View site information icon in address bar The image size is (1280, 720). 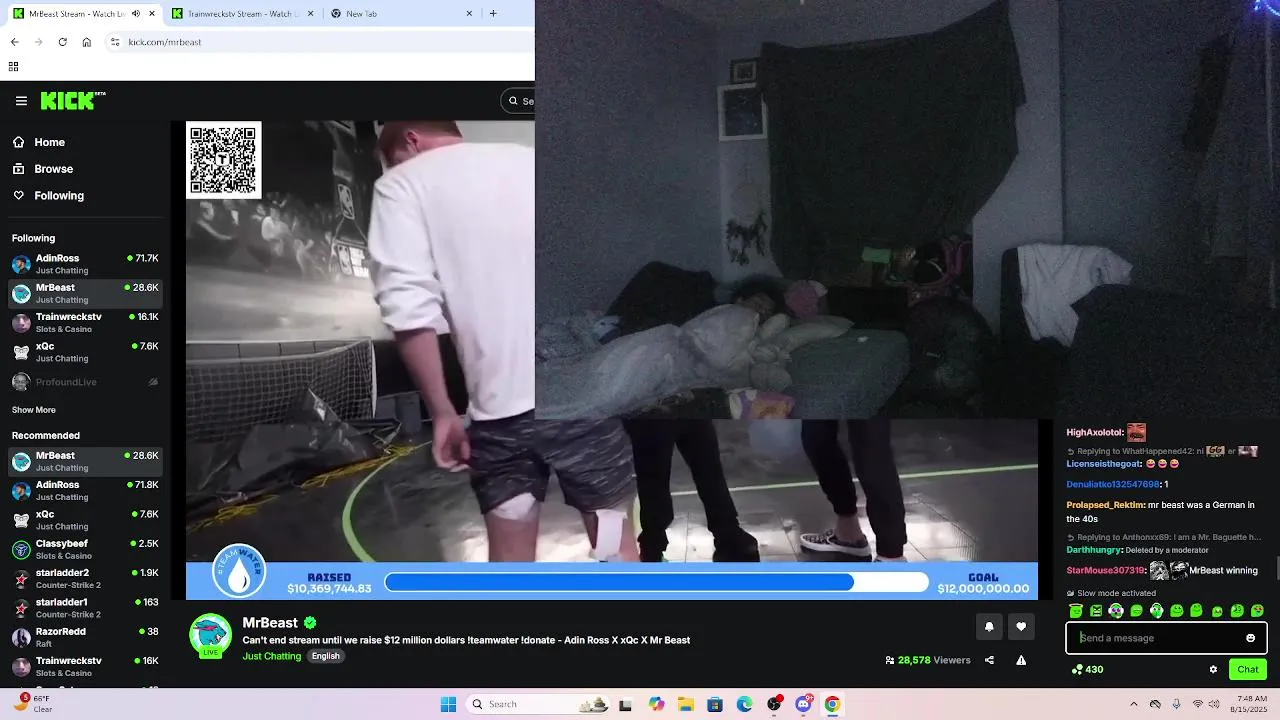tap(115, 42)
